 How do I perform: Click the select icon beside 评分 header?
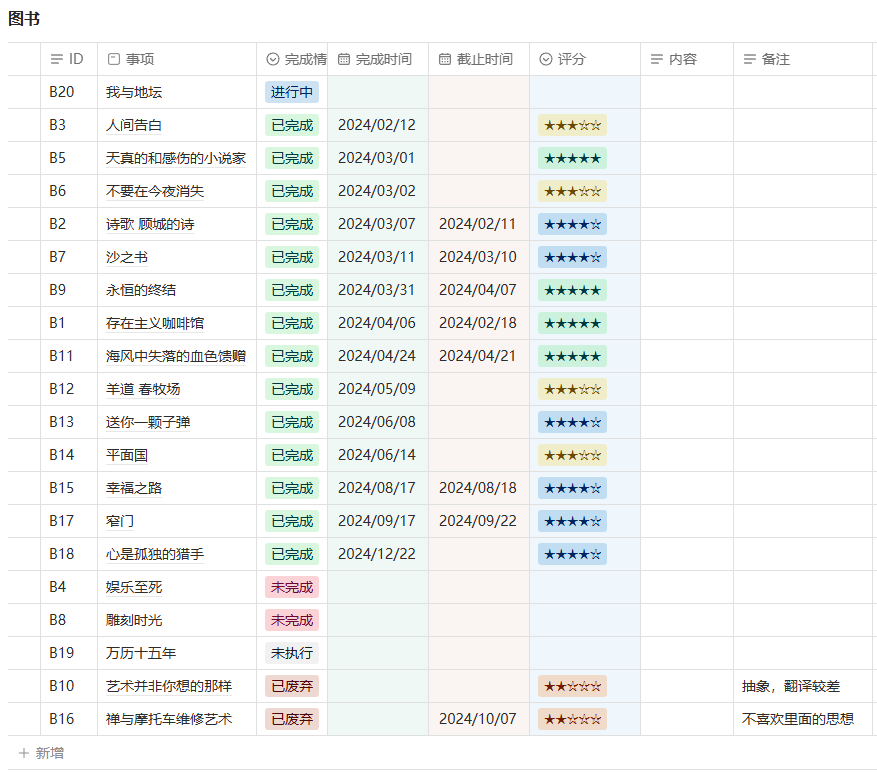click(545, 60)
